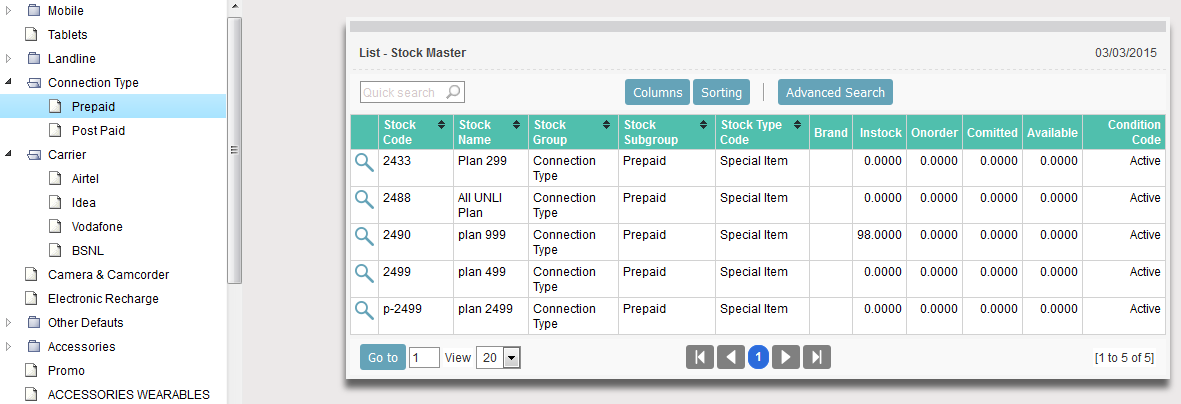Sort by Stock Code column arrows
The width and height of the screenshot is (1181, 404).
click(x=441, y=125)
